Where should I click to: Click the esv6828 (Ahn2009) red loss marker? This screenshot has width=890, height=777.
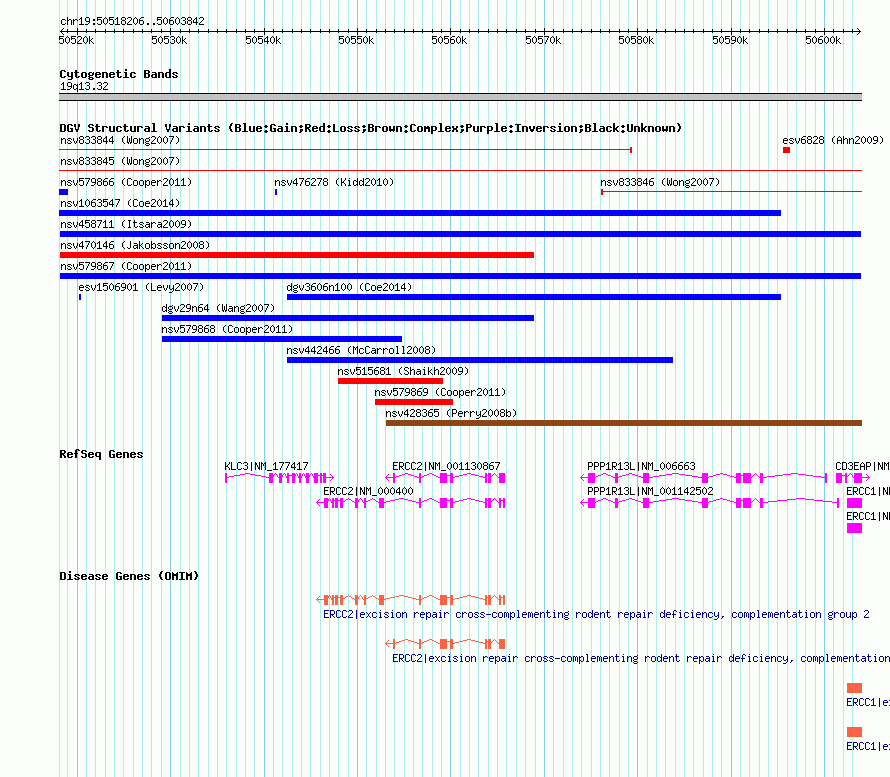click(x=786, y=150)
